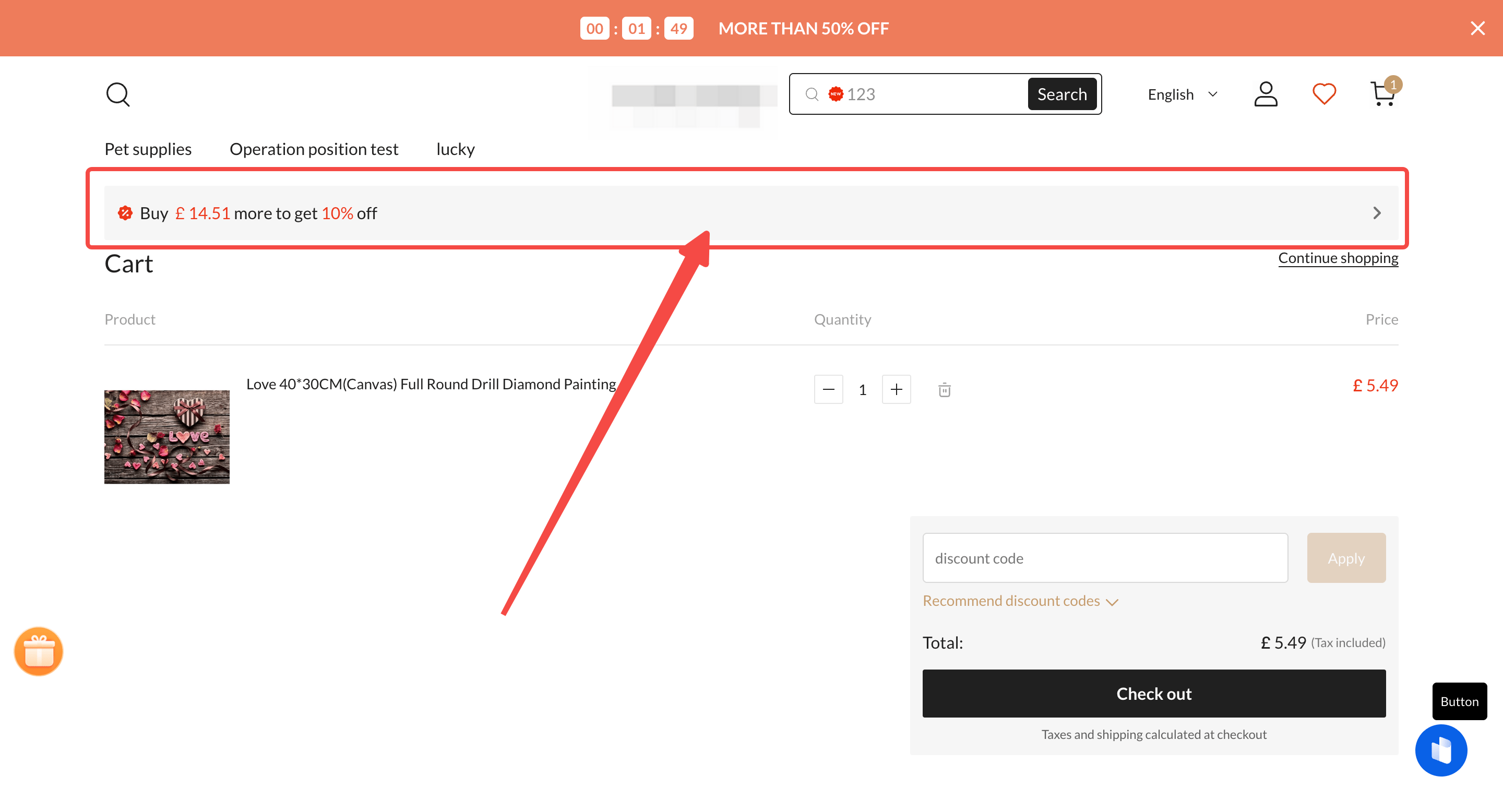Open the search magnifier icon
The height and width of the screenshot is (812, 1503).
pyautogui.click(x=118, y=94)
